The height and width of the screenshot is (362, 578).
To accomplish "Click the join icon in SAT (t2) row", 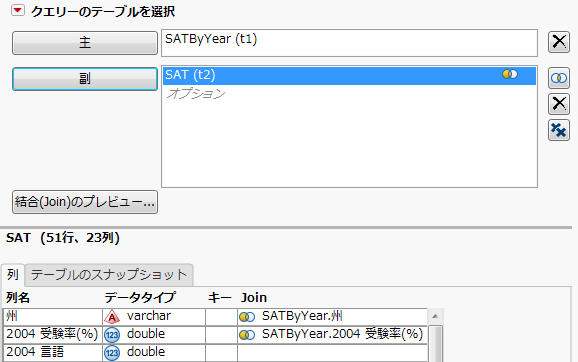I will (x=510, y=74).
